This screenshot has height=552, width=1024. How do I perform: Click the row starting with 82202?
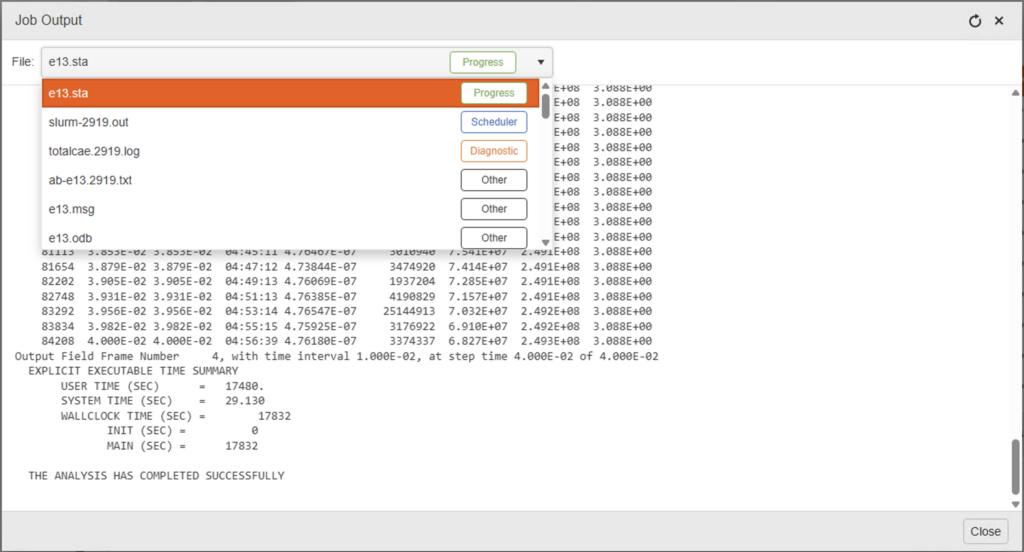click(x=347, y=282)
